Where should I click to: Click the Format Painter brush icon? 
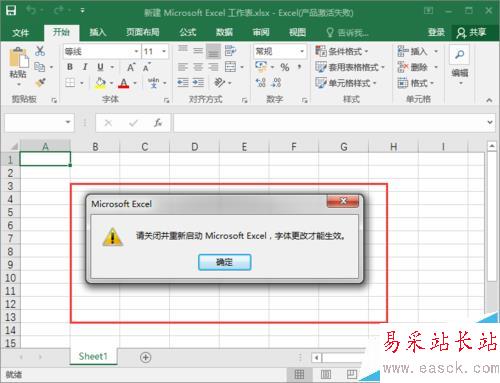[x=40, y=82]
